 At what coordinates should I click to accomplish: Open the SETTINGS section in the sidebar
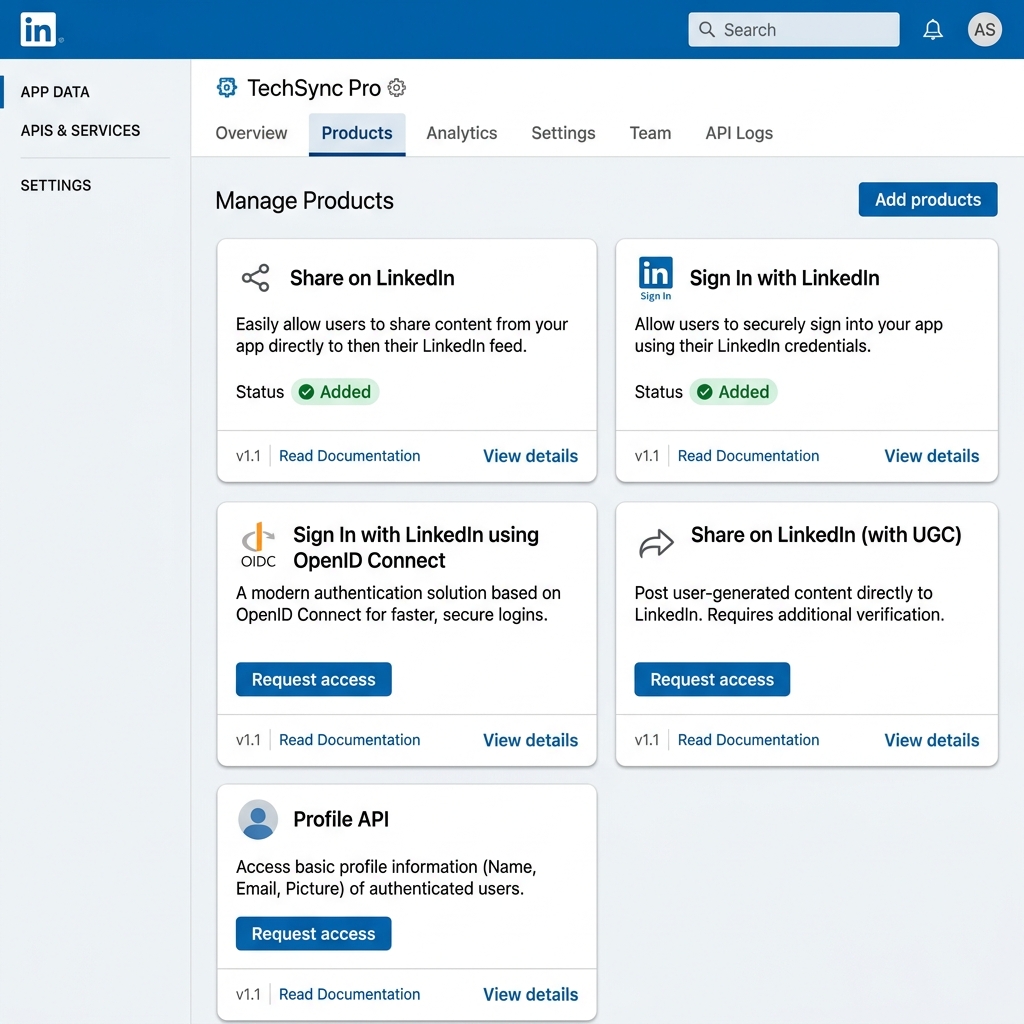tap(56, 185)
